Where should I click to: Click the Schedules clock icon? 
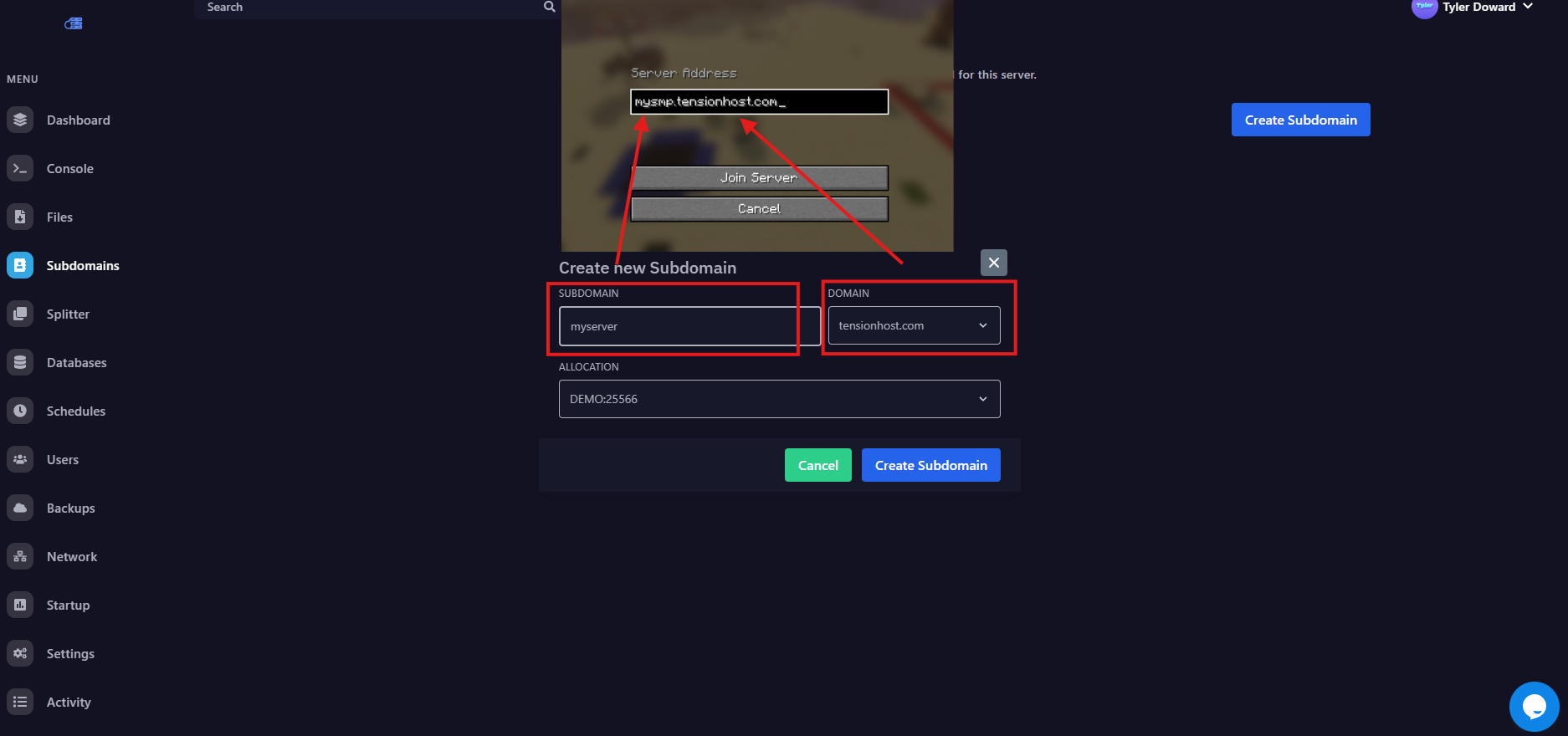tap(20, 411)
